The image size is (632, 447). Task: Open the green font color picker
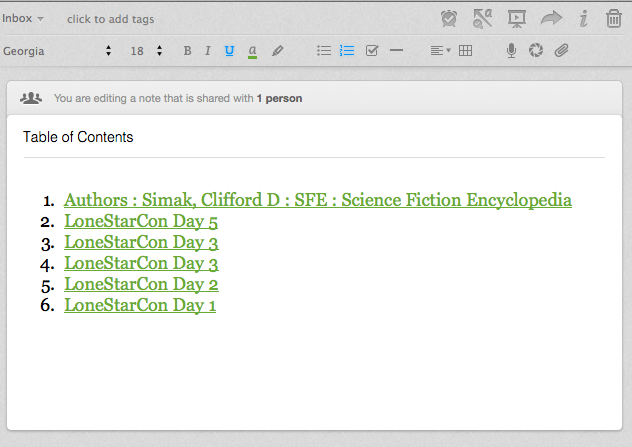(x=253, y=51)
